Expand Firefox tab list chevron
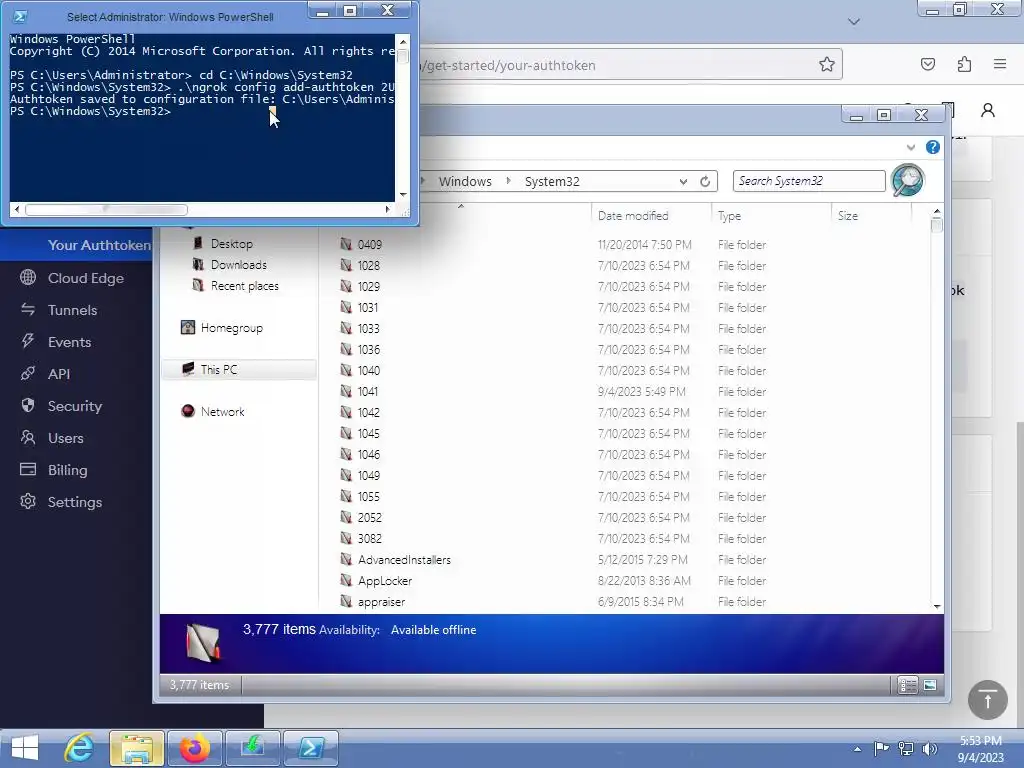Image resolution: width=1024 pixels, height=768 pixels. coord(854,22)
